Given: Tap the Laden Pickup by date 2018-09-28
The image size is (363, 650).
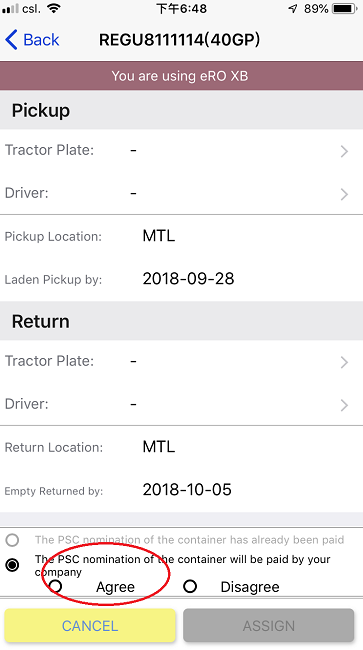Looking at the screenshot, I should click(x=189, y=279).
